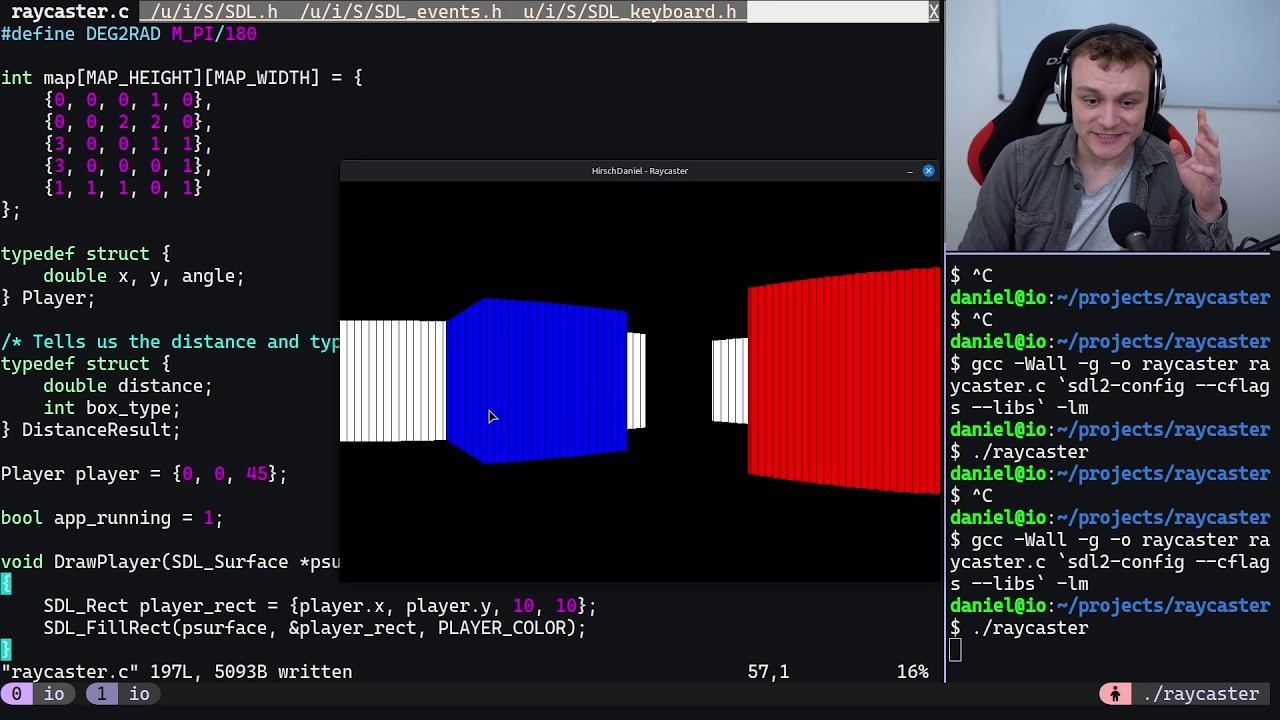Screen dimensions: 1280x720
Task: Click the 'SDL_Rect player_rect' line
Action: pos(320,606)
